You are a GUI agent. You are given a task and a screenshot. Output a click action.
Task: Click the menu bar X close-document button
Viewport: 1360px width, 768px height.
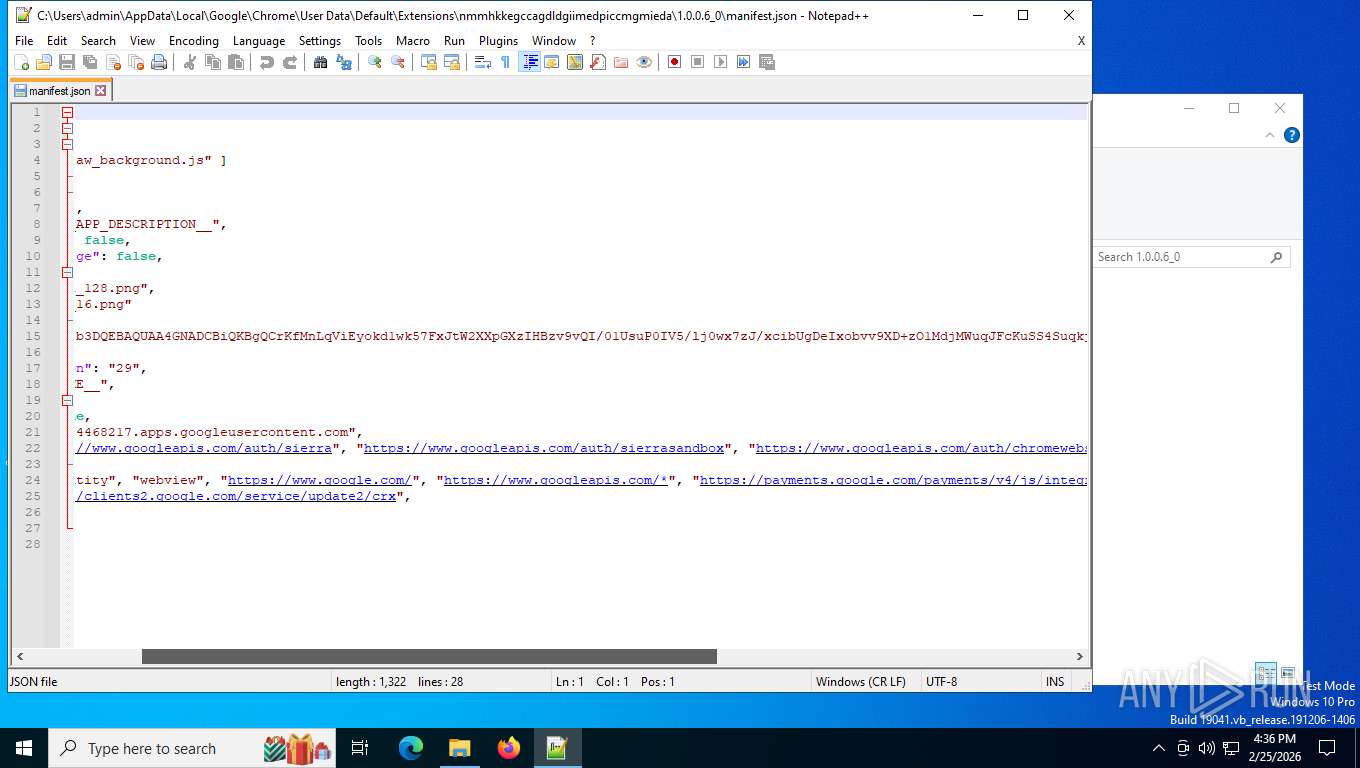point(1081,41)
